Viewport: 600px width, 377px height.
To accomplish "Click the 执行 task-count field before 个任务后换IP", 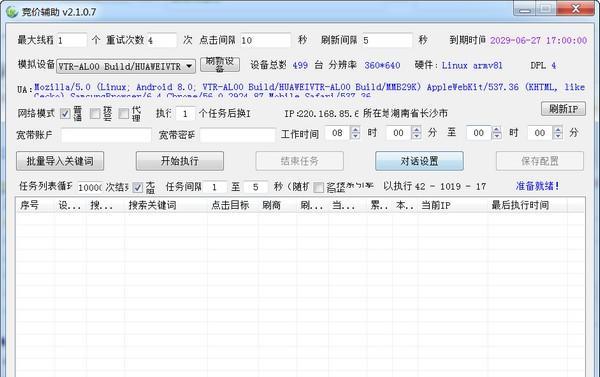I will [x=185, y=114].
